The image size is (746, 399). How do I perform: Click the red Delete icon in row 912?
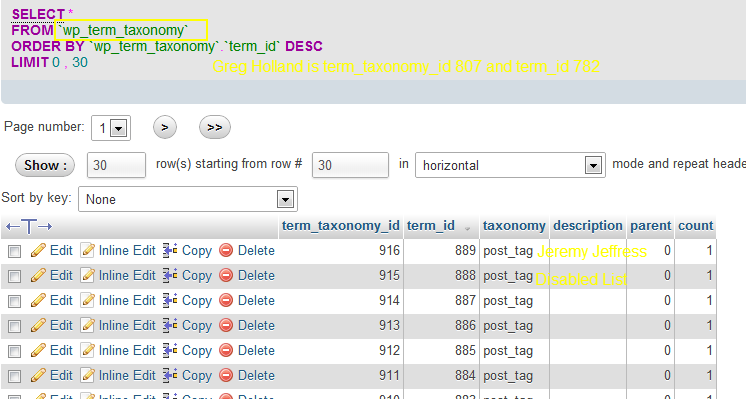[226, 350]
